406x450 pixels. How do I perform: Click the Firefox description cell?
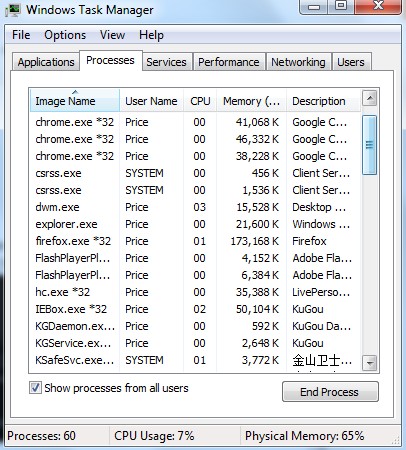click(309, 241)
